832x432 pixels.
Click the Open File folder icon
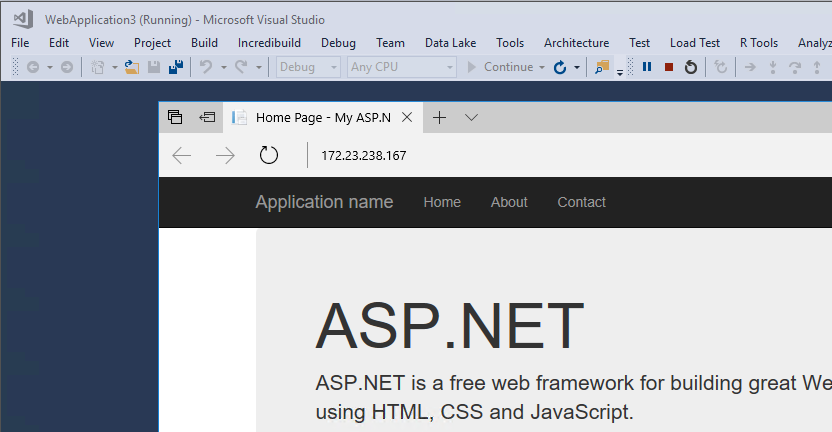132,67
